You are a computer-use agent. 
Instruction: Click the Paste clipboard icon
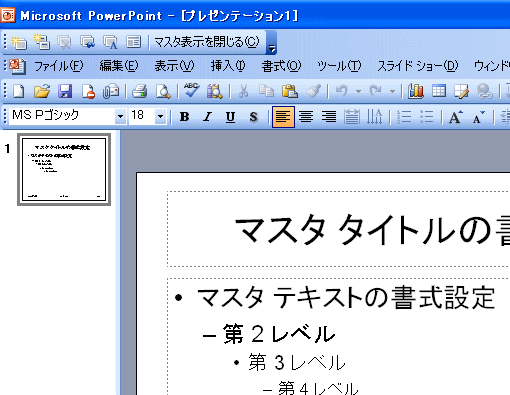290,91
